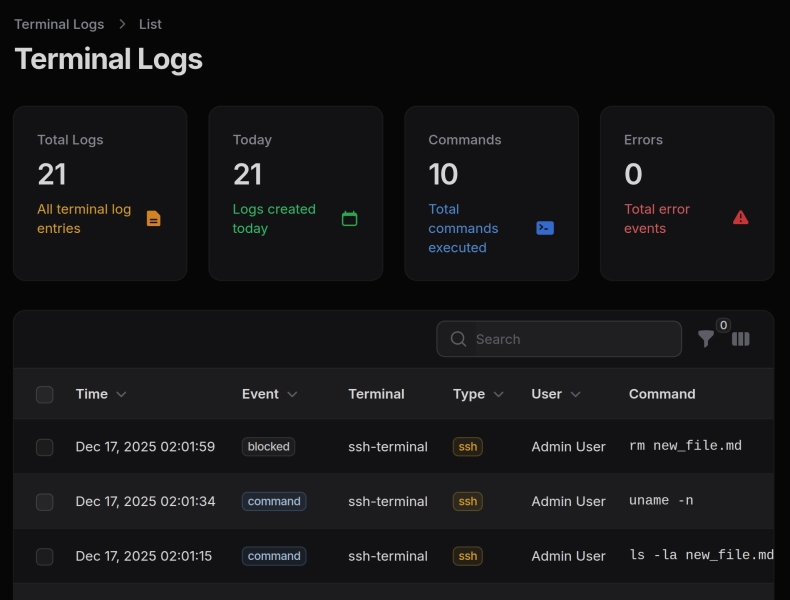
Task: Click the rm new_file.md command text
Action: (x=685, y=446)
